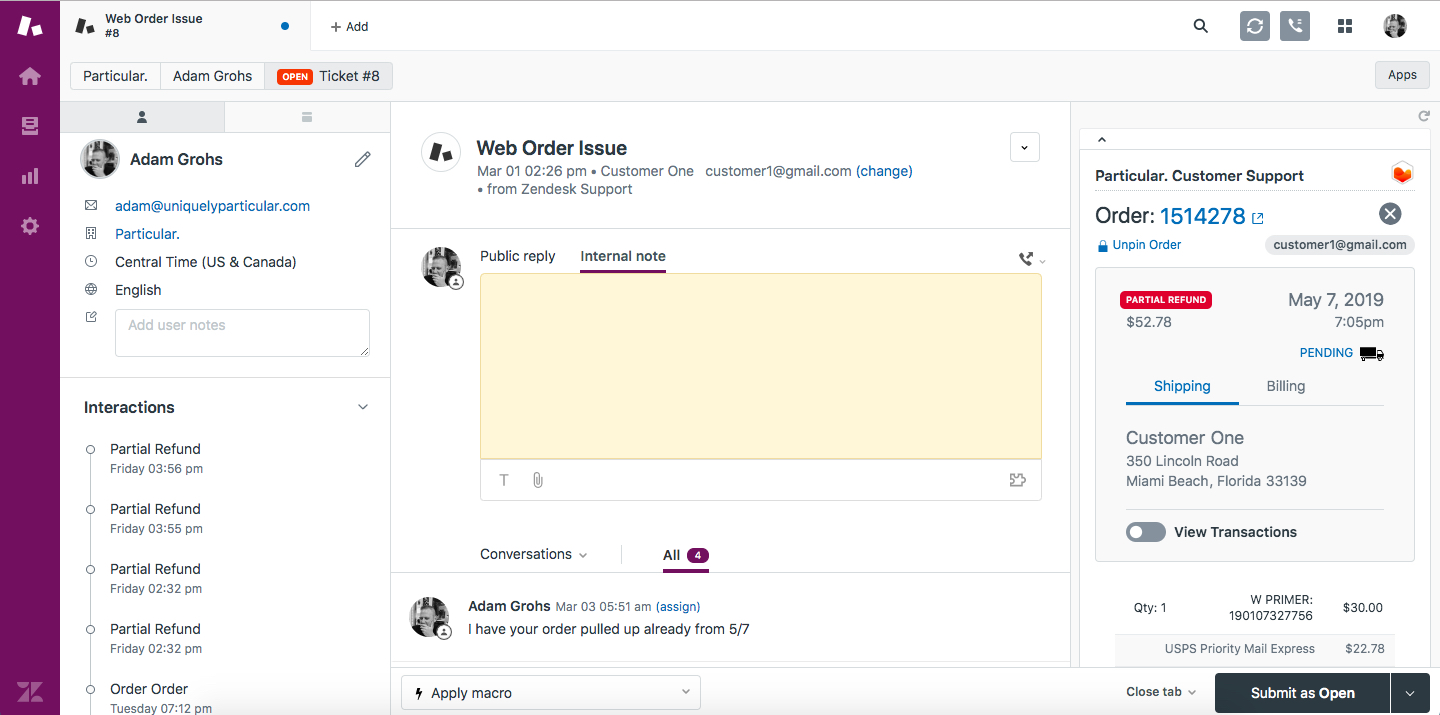Image resolution: width=1440 pixels, height=715 pixels.
Task: Open the Reporting bar-chart icon
Action: pyautogui.click(x=30, y=175)
